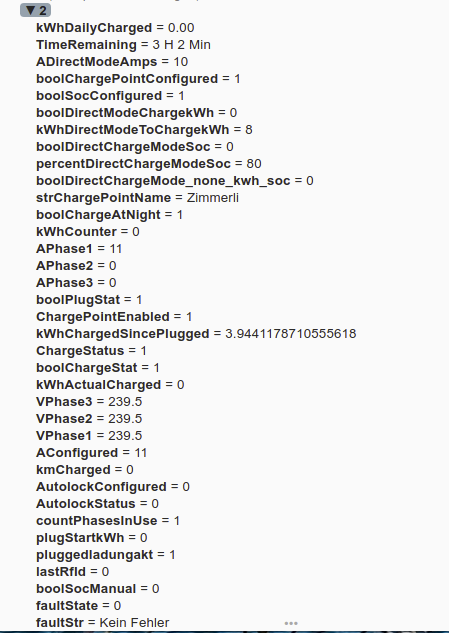449x633 pixels.
Task: Click the ADirectModeAmps value entry
Action: 112,62
